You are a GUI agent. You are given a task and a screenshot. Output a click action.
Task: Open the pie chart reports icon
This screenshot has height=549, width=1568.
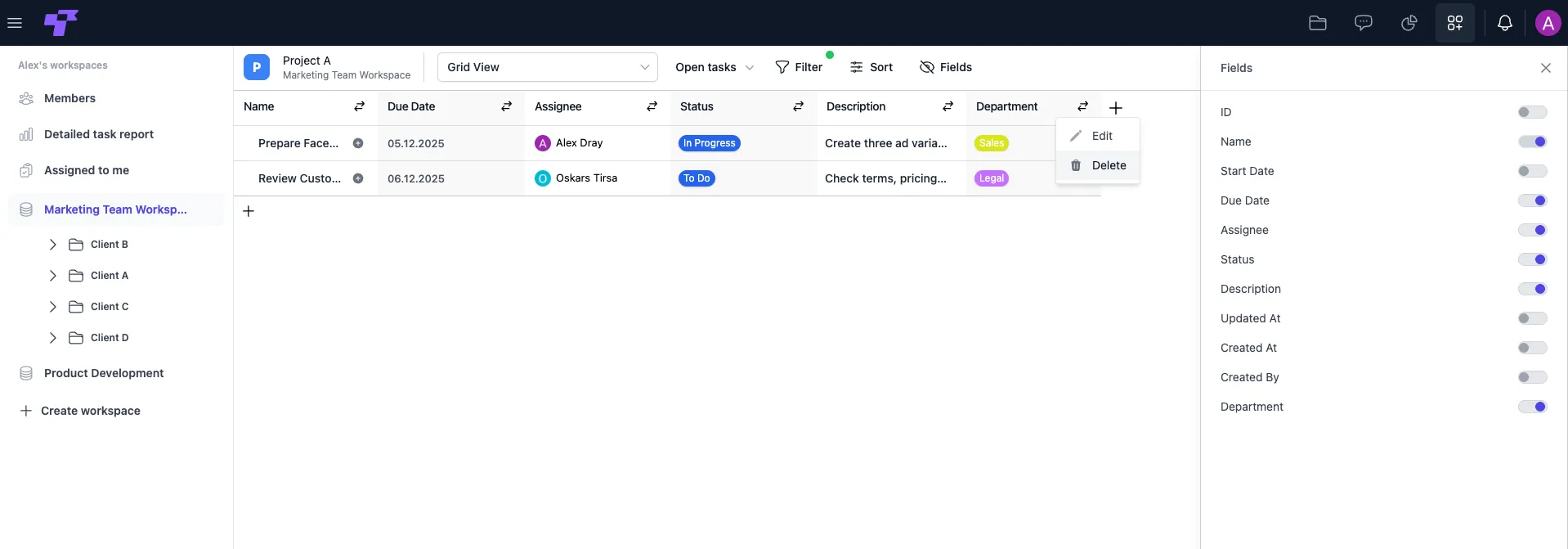point(1409,23)
